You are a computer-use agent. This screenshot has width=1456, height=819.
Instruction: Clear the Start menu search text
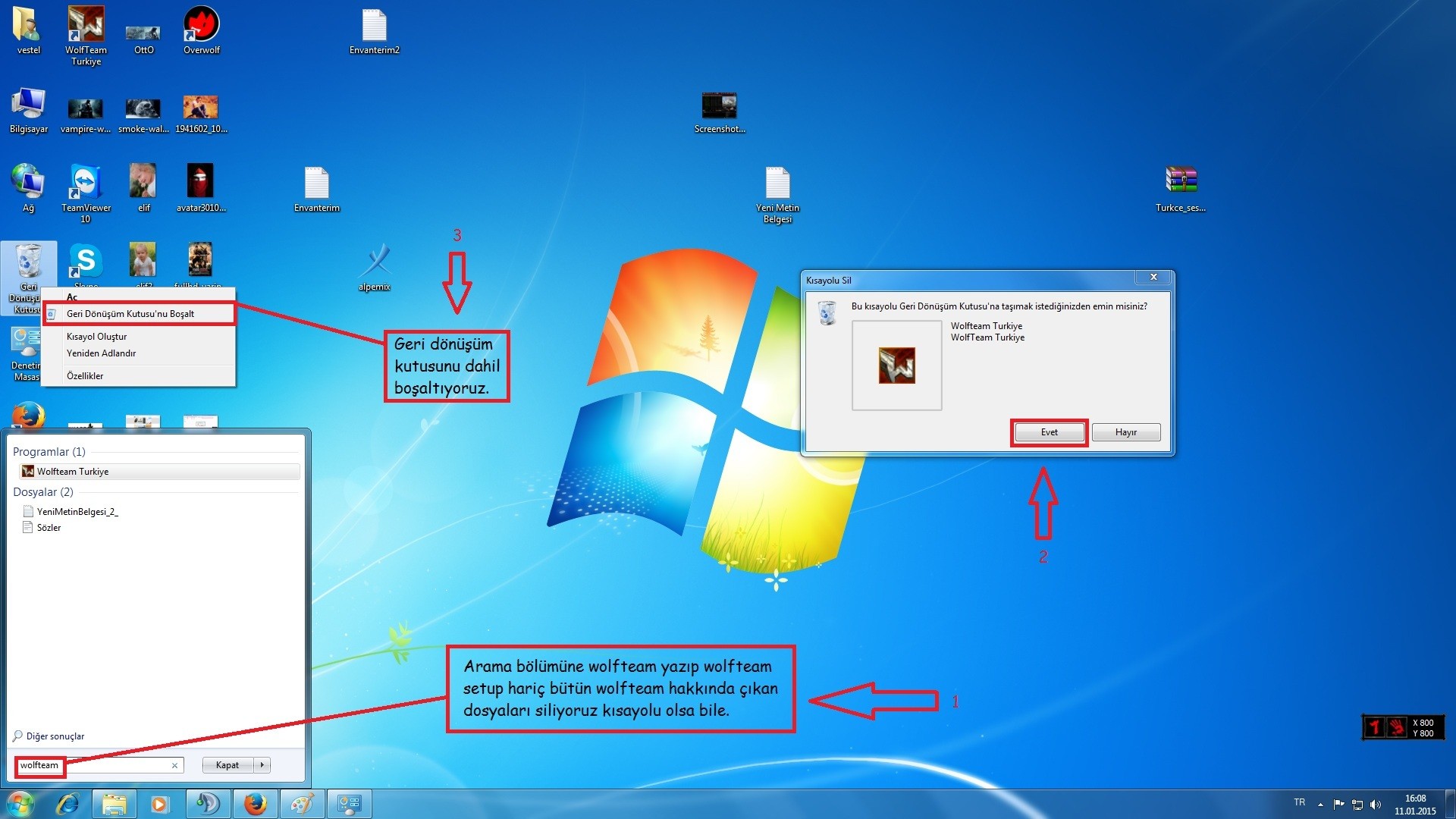(x=174, y=766)
